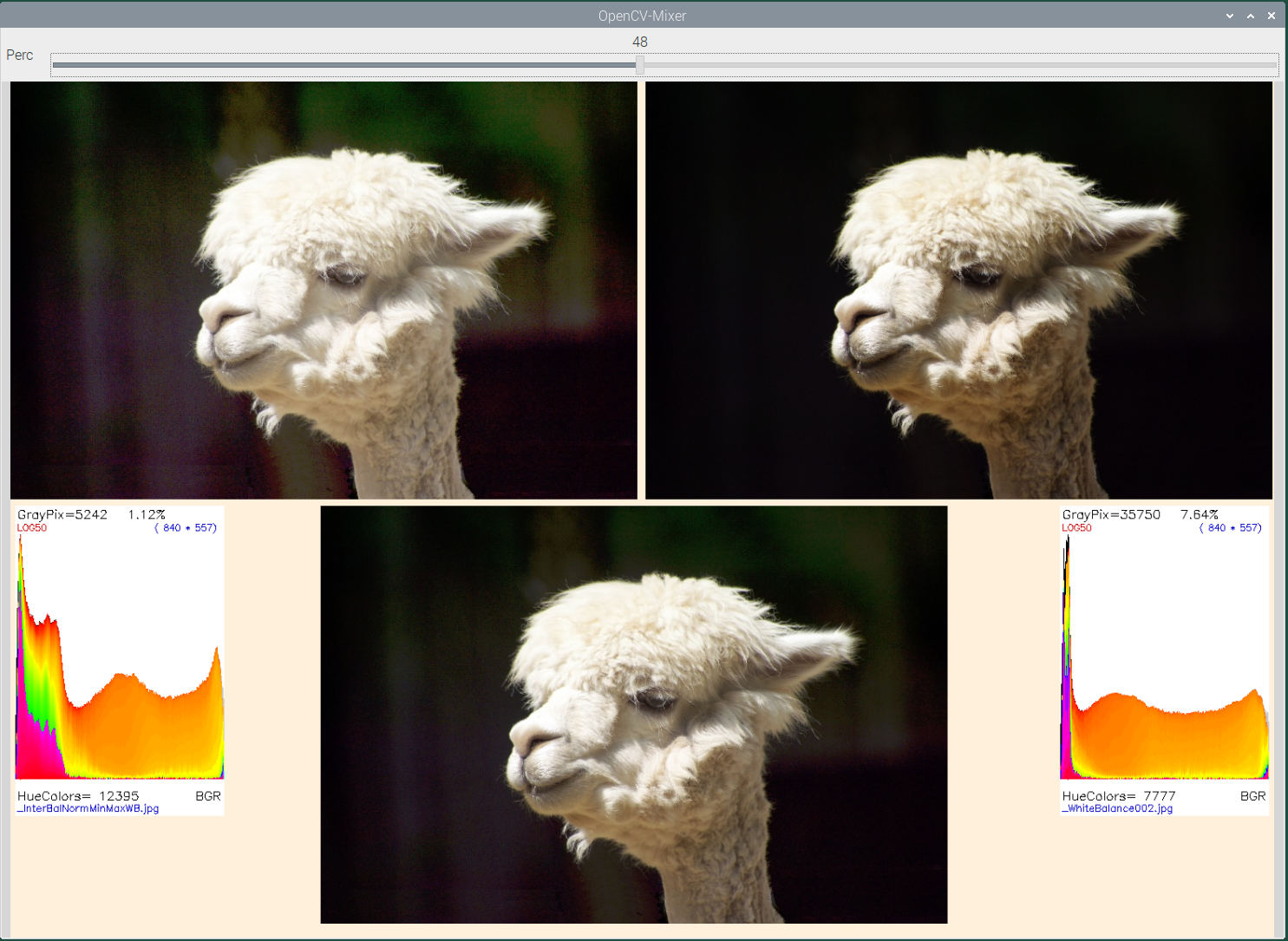Click the (840 * 557) size text on left histogram
Screen dimensions: 1288x941
pos(186,526)
